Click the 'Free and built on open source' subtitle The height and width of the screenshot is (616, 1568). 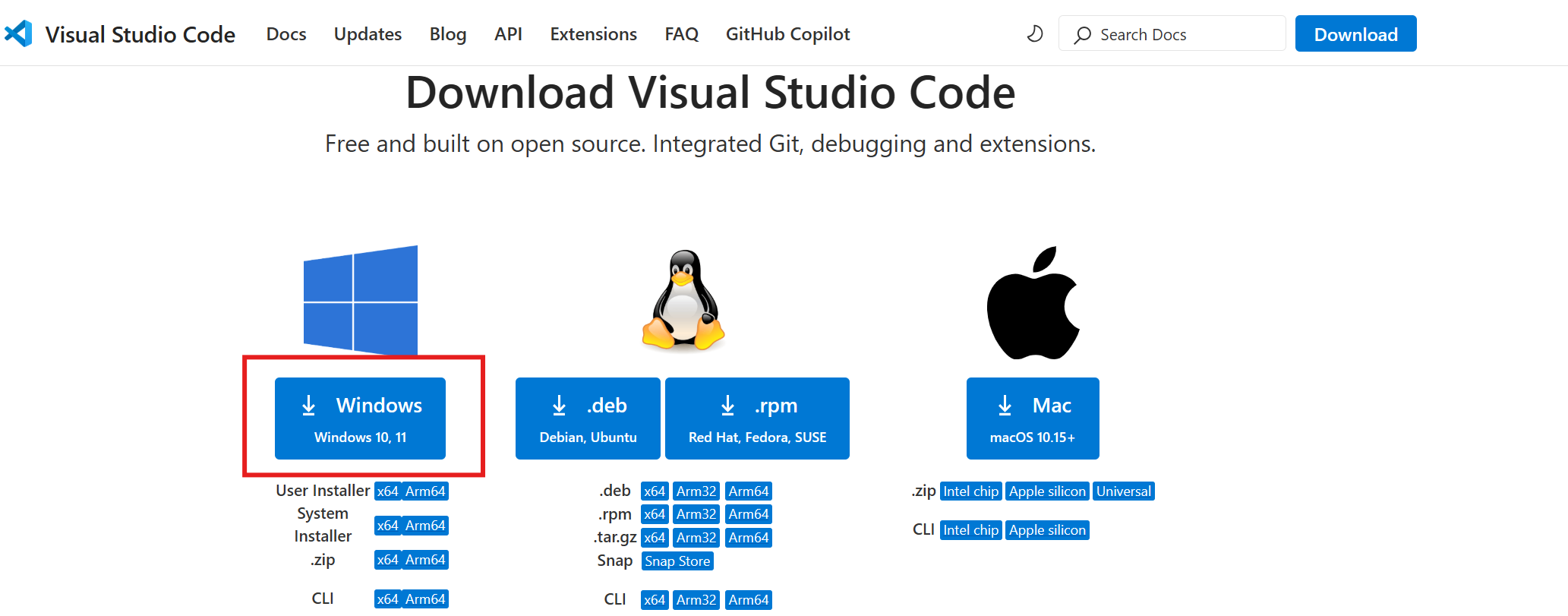tap(711, 144)
